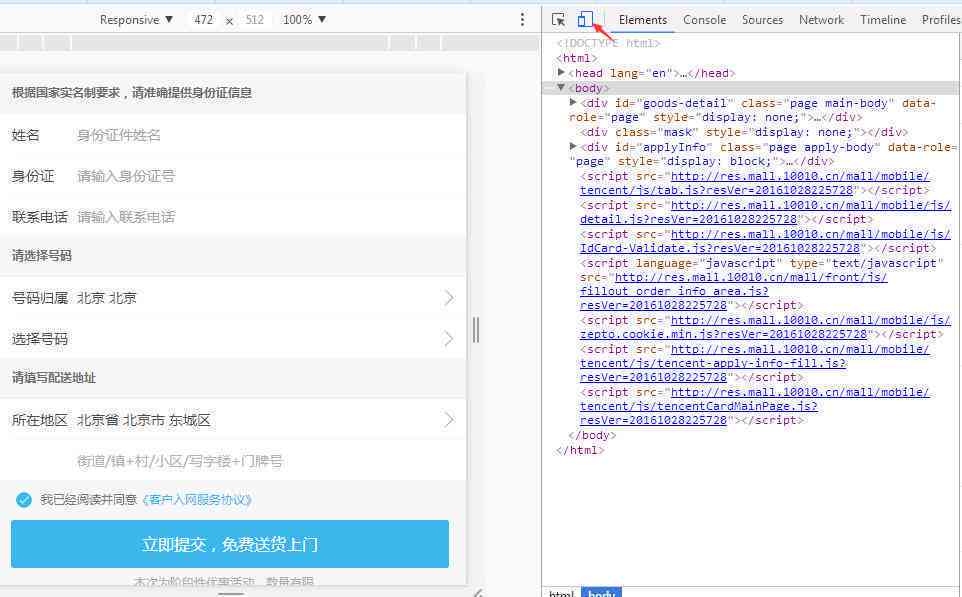962x597 pixels.
Task: Toggle the device toolbar icon
Action: (x=585, y=20)
